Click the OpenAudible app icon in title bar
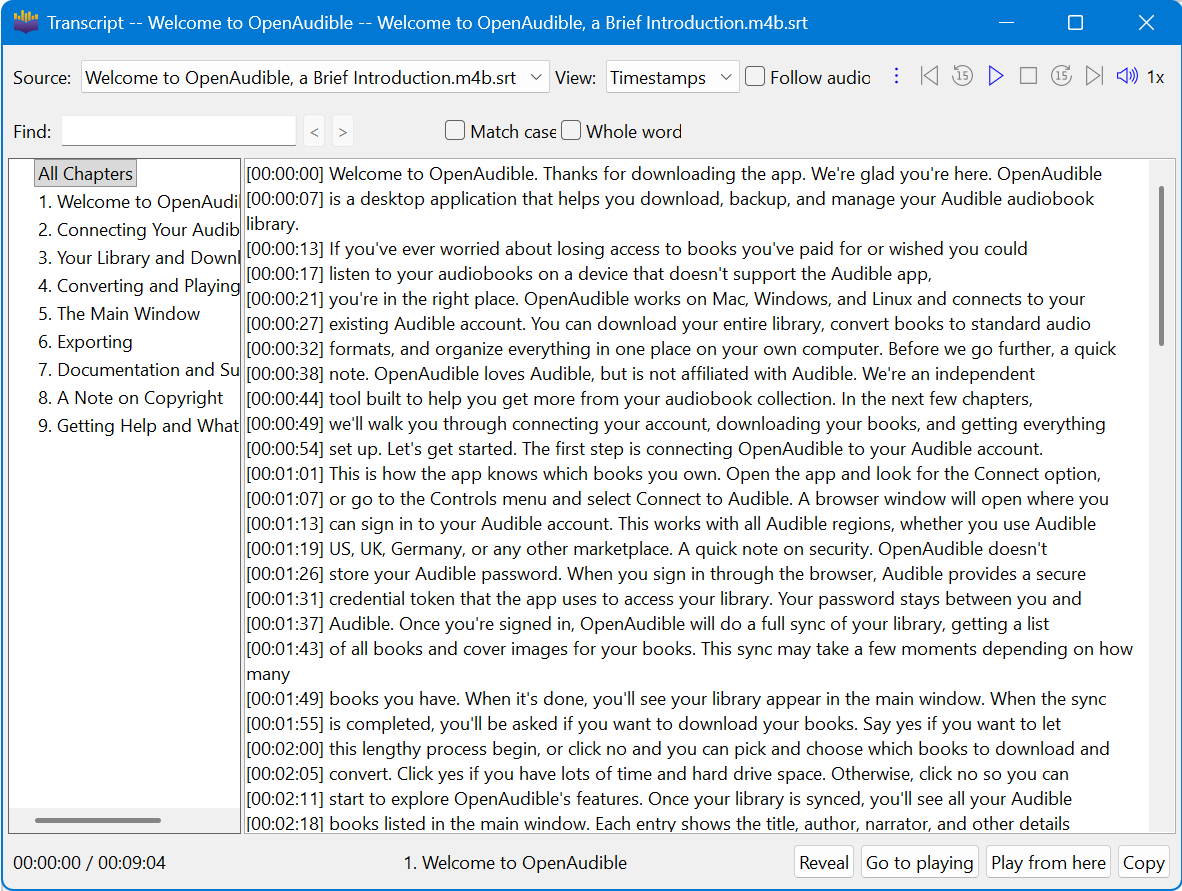The width and height of the screenshot is (1182, 891). 25,23
